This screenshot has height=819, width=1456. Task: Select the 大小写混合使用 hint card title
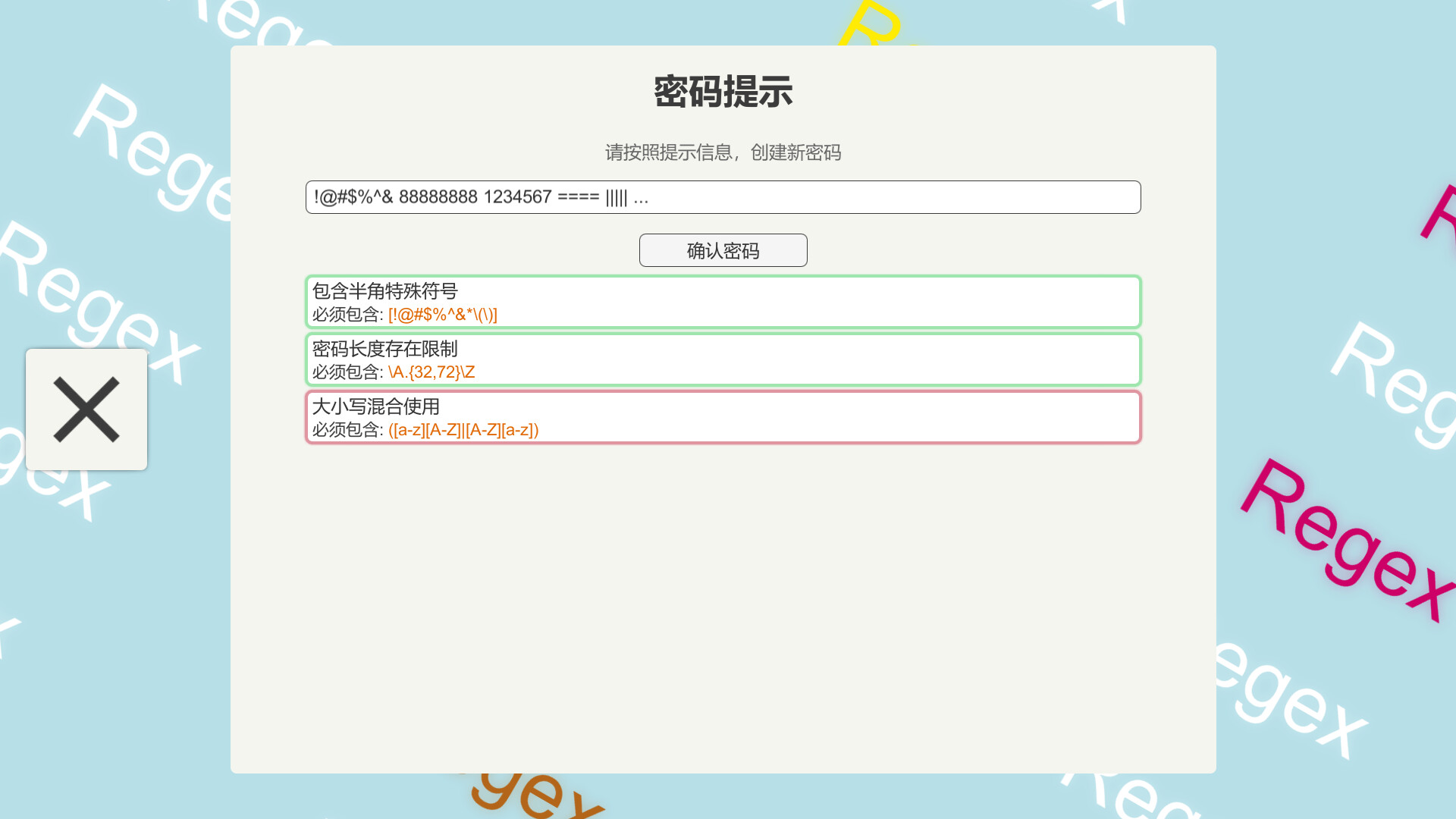pyautogui.click(x=376, y=406)
